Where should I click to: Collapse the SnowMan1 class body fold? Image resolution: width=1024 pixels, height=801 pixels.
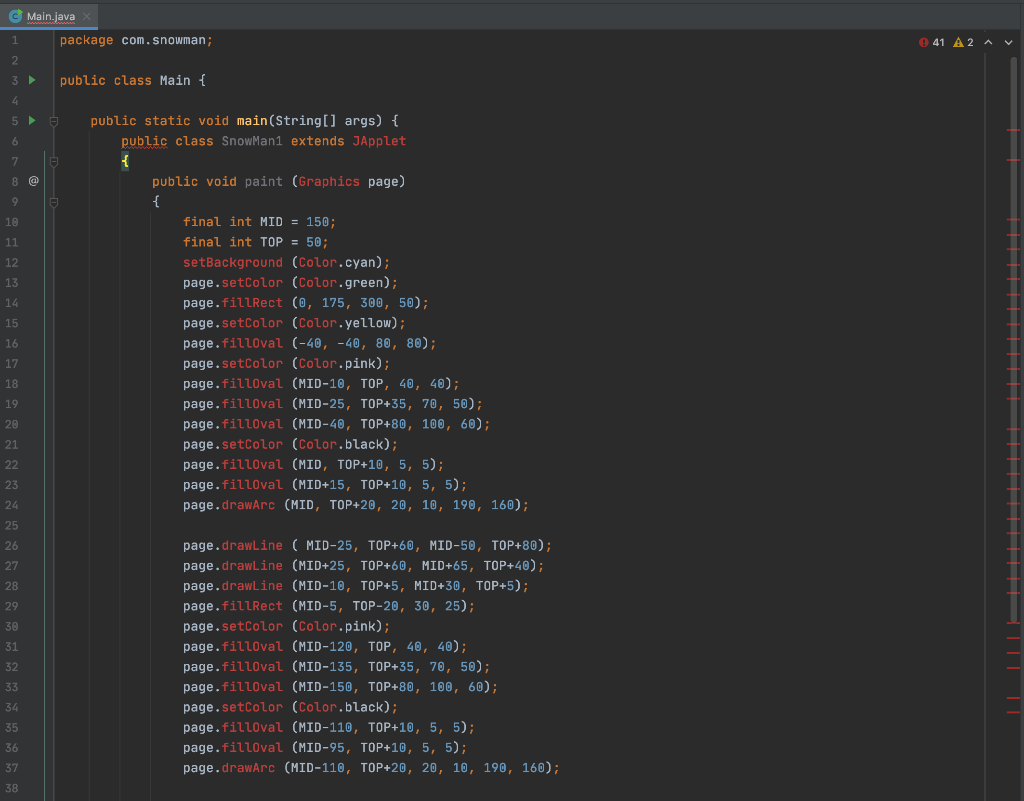point(54,160)
